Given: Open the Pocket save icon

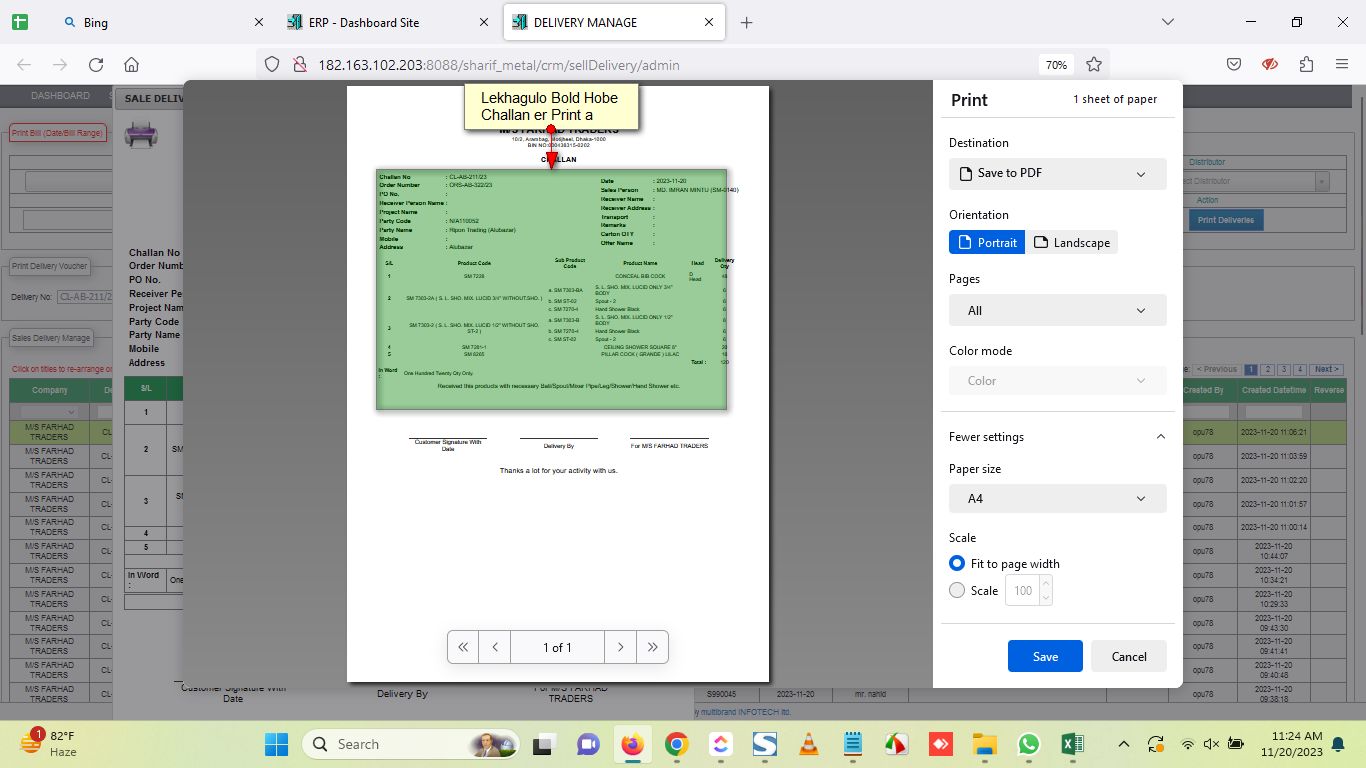Looking at the screenshot, I should tap(1234, 65).
